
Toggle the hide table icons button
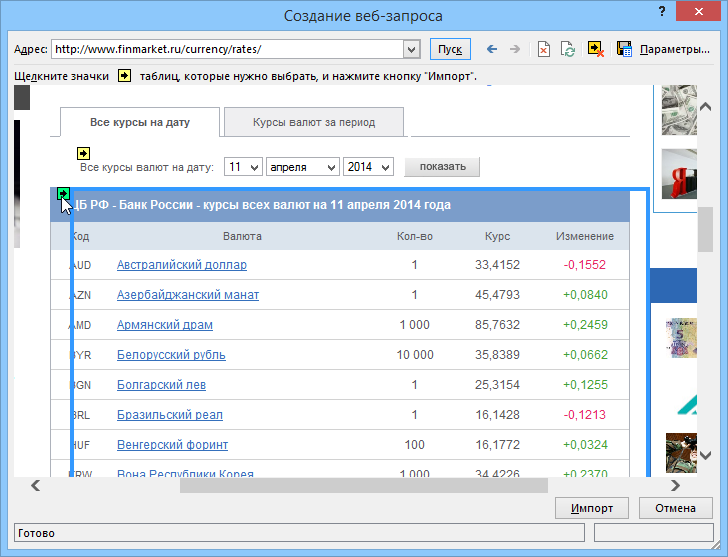coord(595,49)
